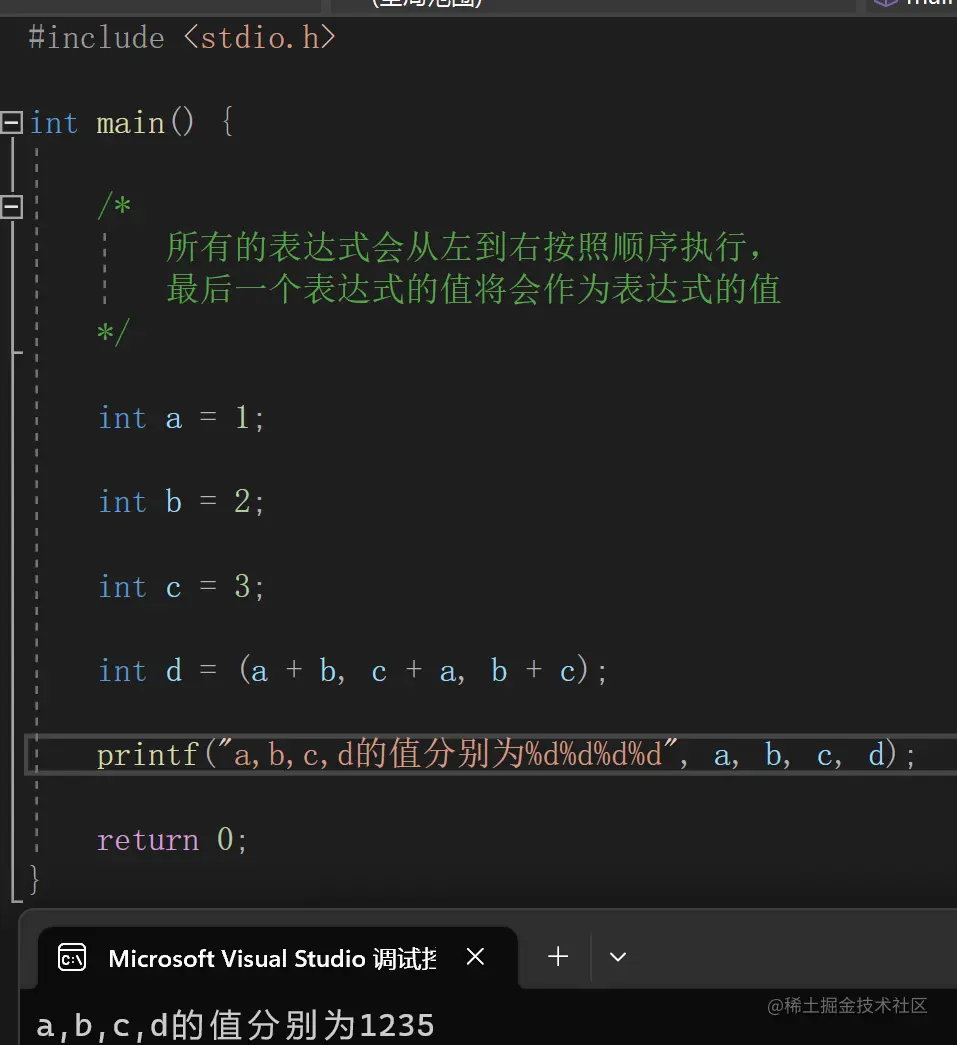Collapse the block comment fold marker
Screen dimensions: 957x1045
tap(11, 207)
